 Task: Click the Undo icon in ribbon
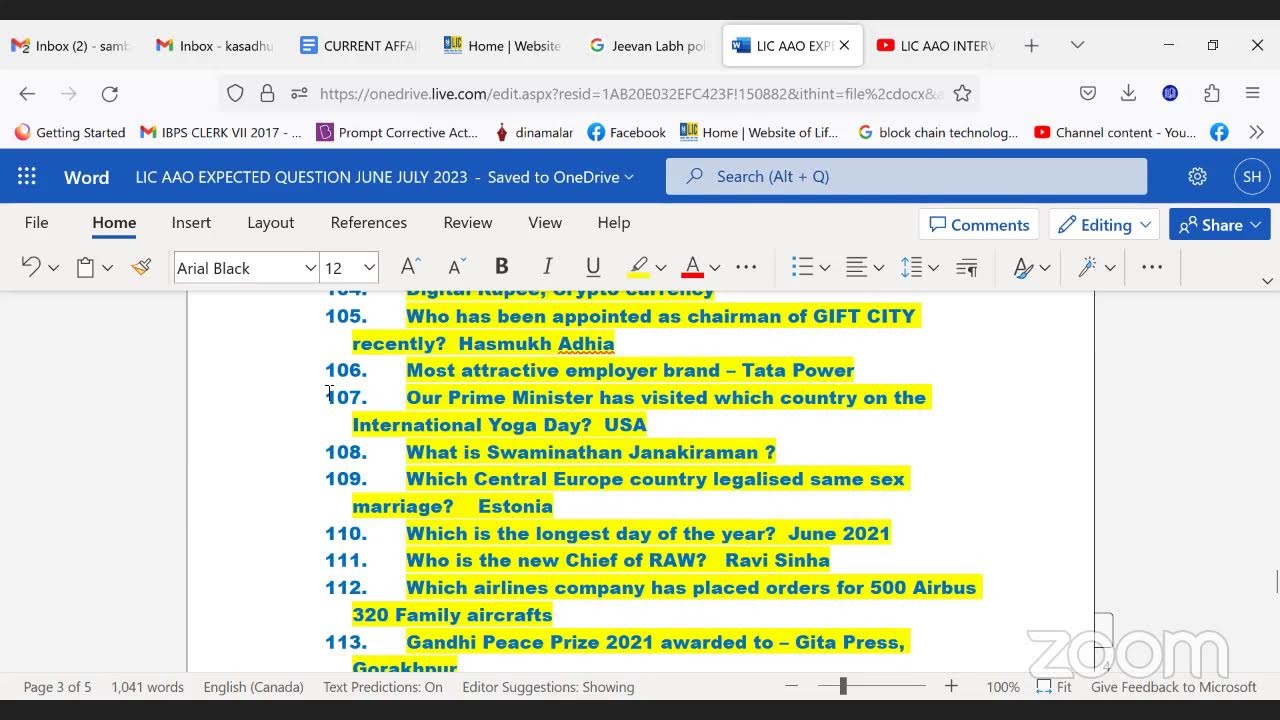click(31, 267)
